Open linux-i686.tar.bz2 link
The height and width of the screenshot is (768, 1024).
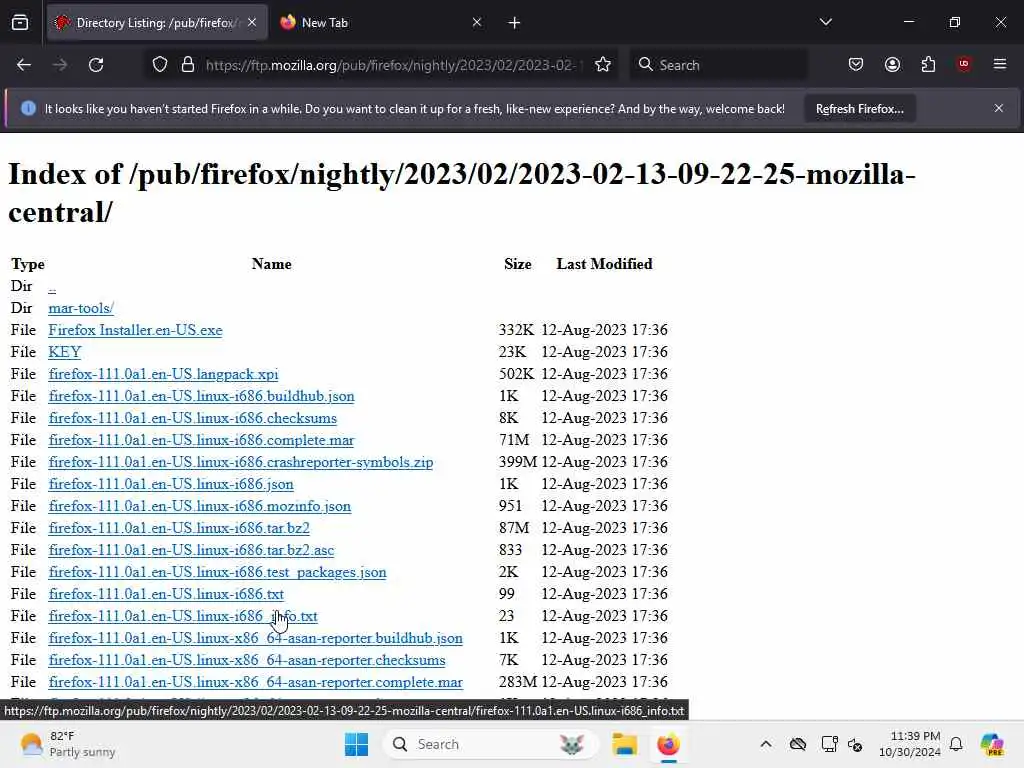pos(179,528)
